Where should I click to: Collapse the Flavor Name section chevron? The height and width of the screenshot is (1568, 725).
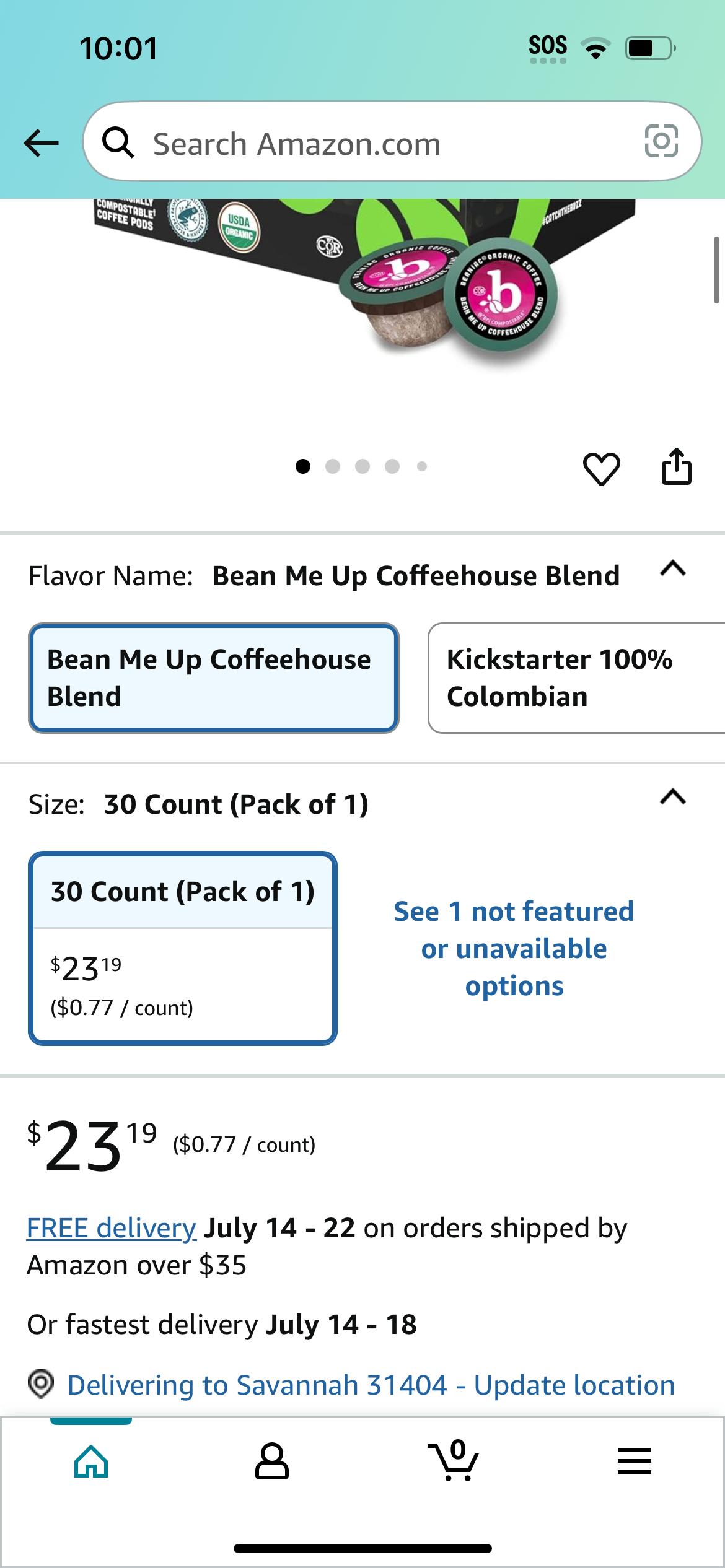pyautogui.click(x=673, y=568)
